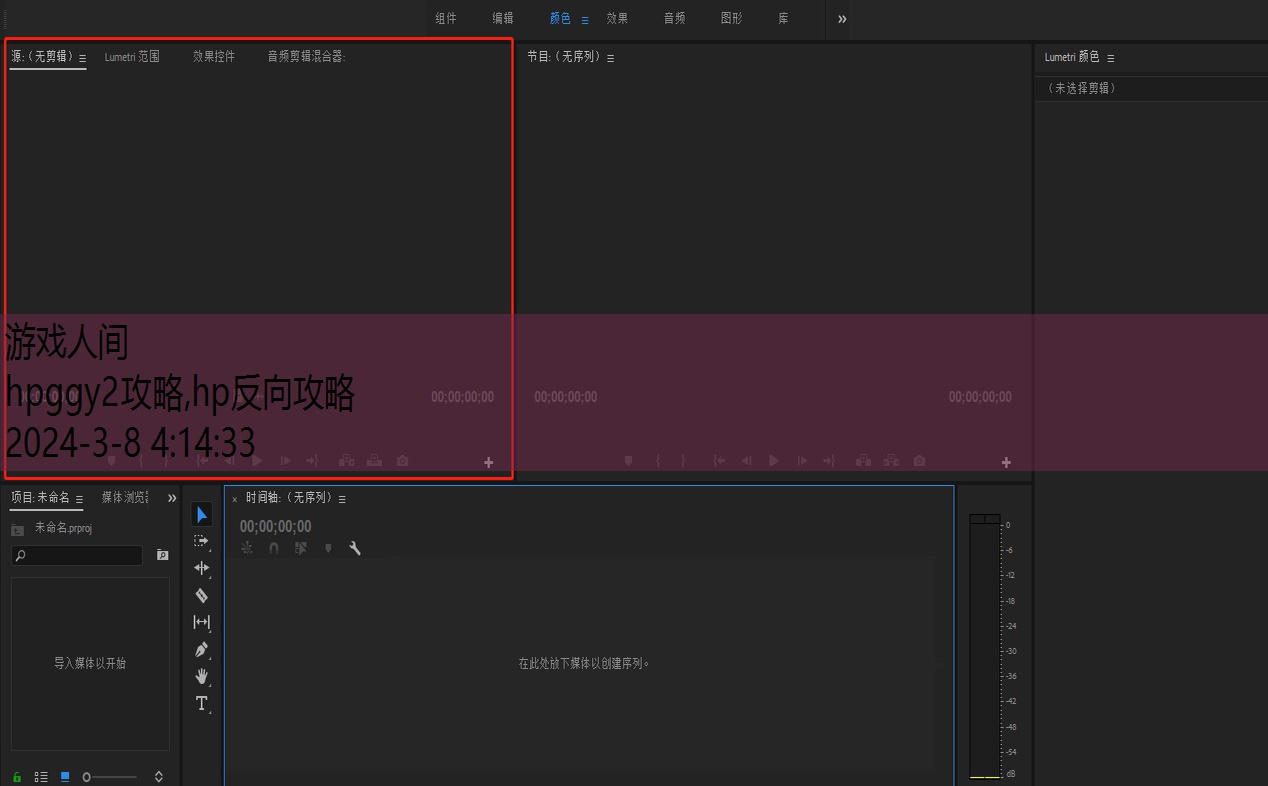Screen dimensions: 1268x786
Task: Switch to the 编辑 workspace
Action: pyautogui.click(x=503, y=18)
